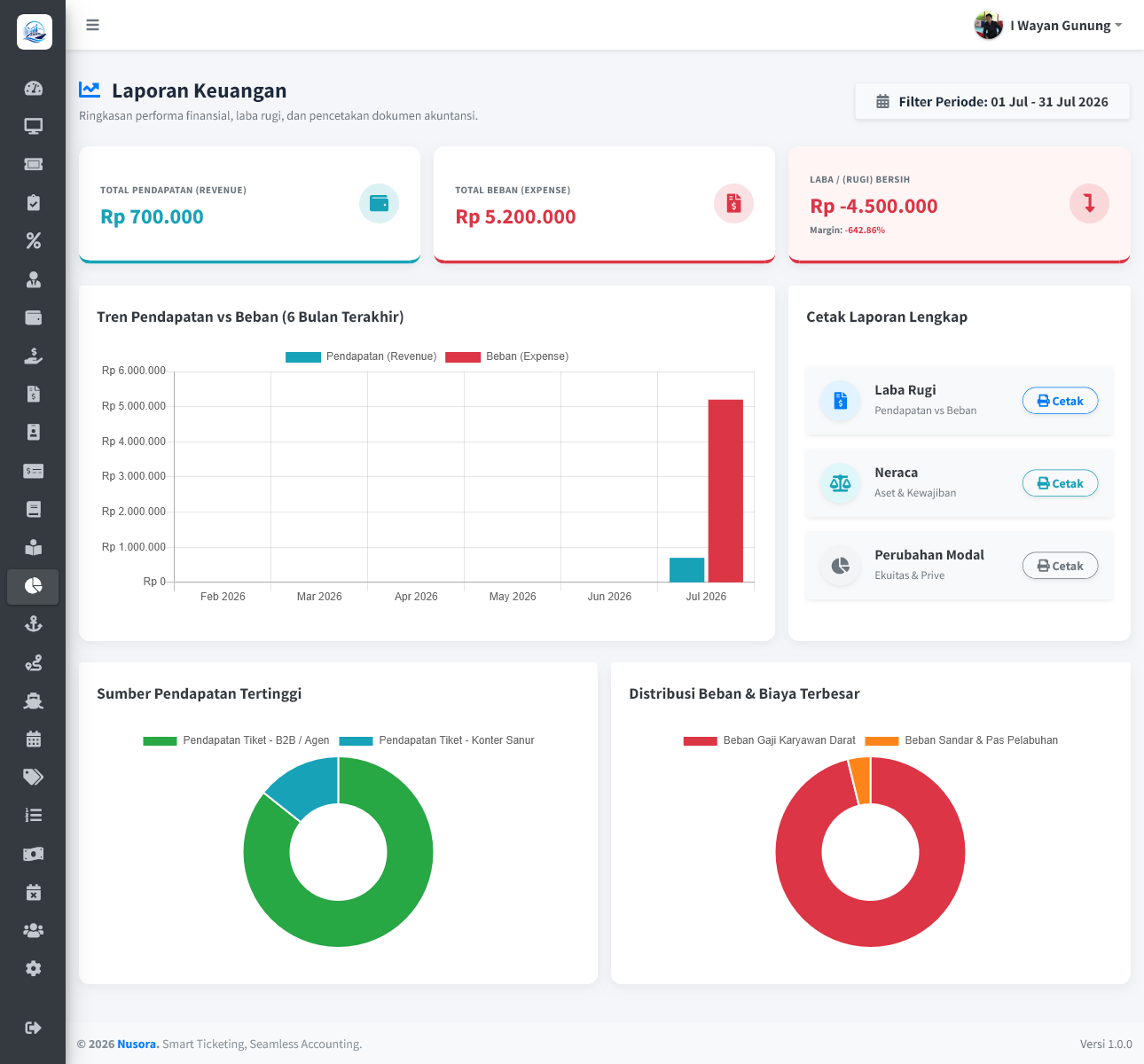The image size is (1144, 1064).
Task: Print the Neraca report
Action: (x=1060, y=483)
